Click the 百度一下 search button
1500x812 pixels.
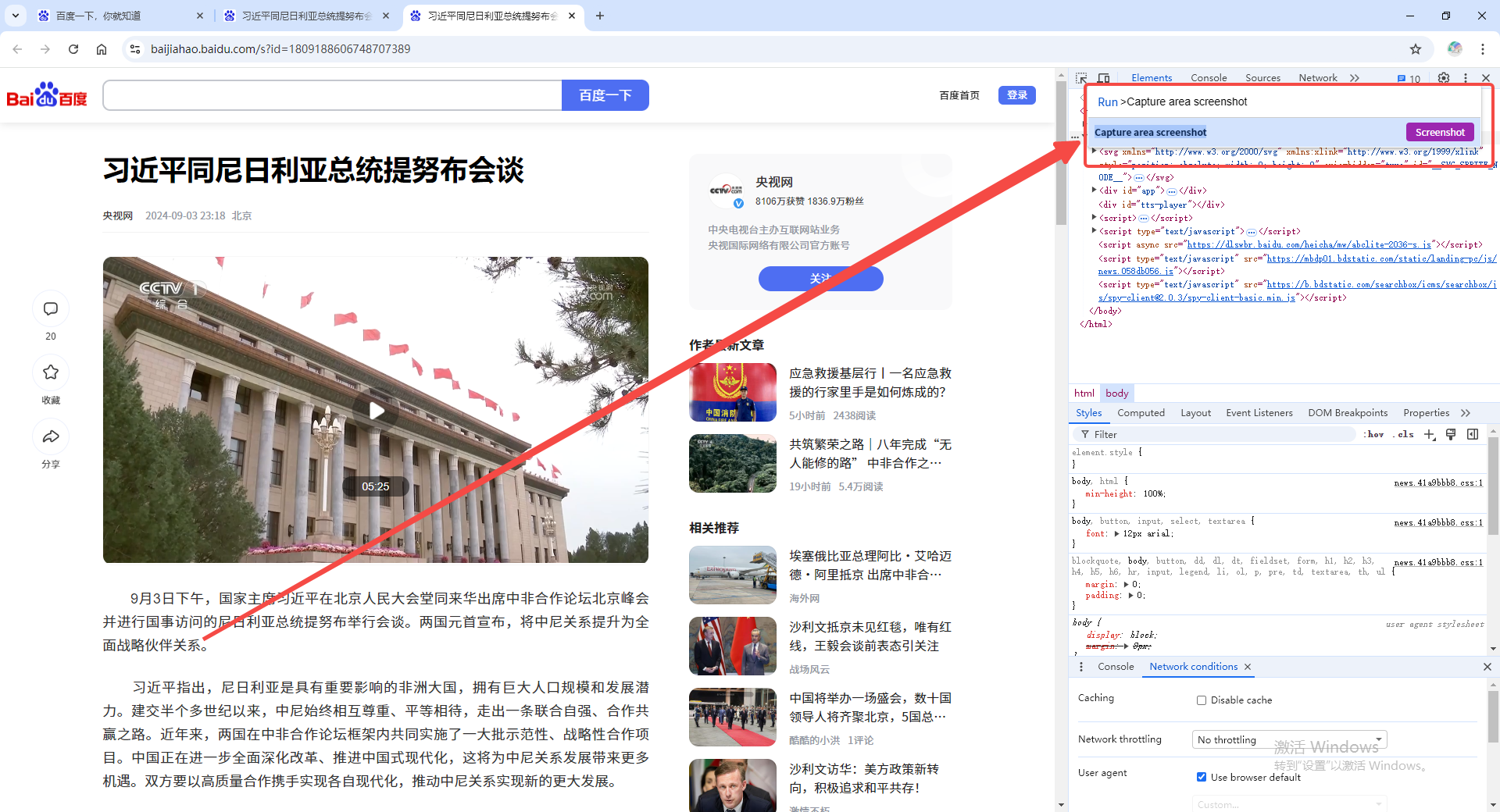605,95
